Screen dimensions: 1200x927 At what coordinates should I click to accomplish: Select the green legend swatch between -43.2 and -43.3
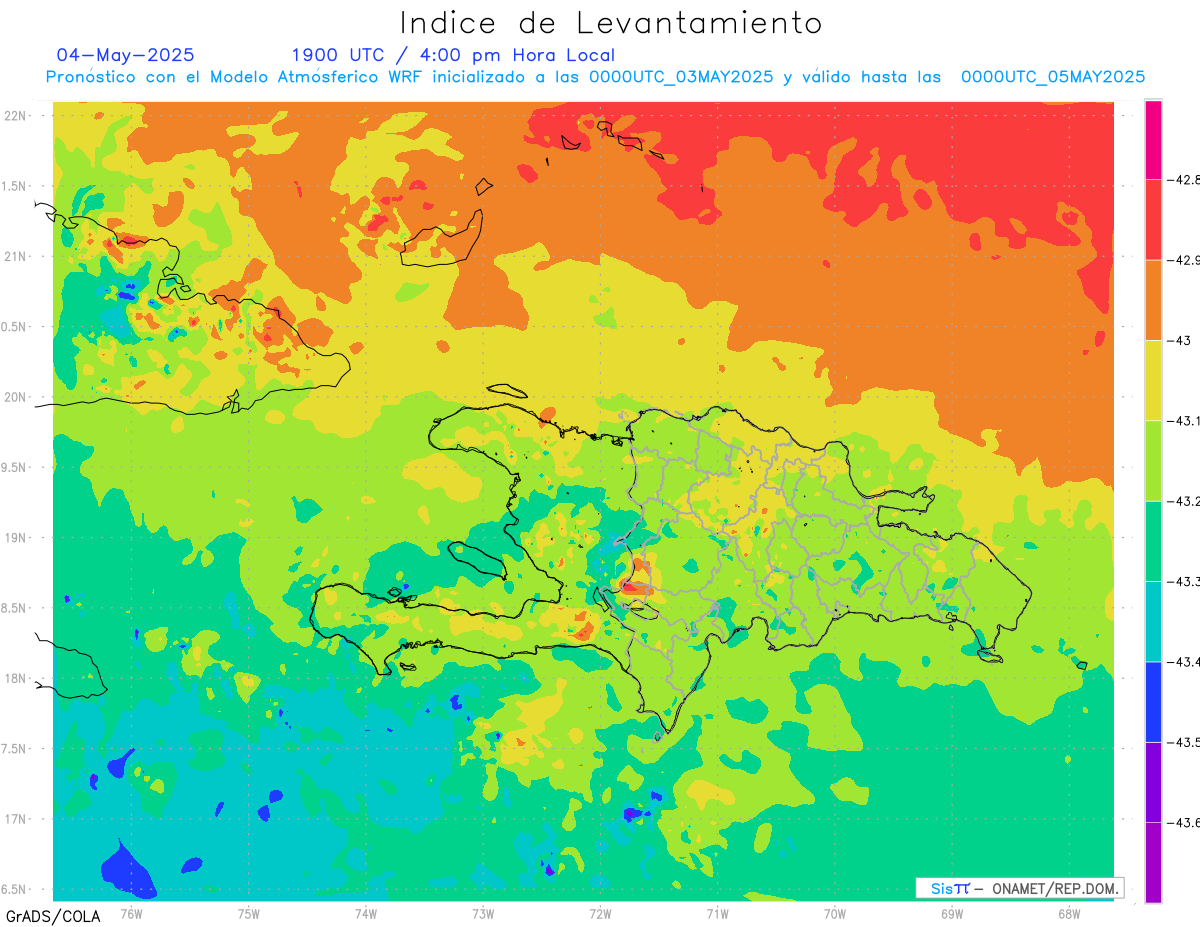tap(1154, 541)
